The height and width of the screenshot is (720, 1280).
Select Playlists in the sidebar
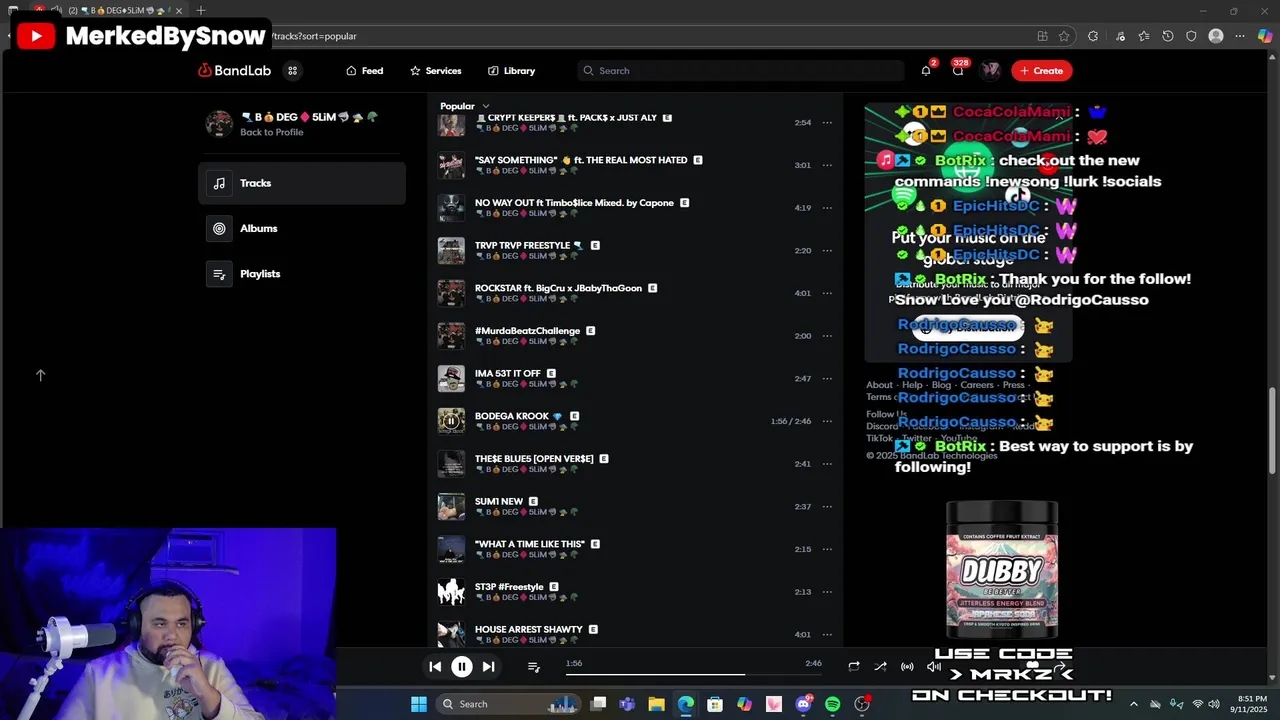pos(301,273)
